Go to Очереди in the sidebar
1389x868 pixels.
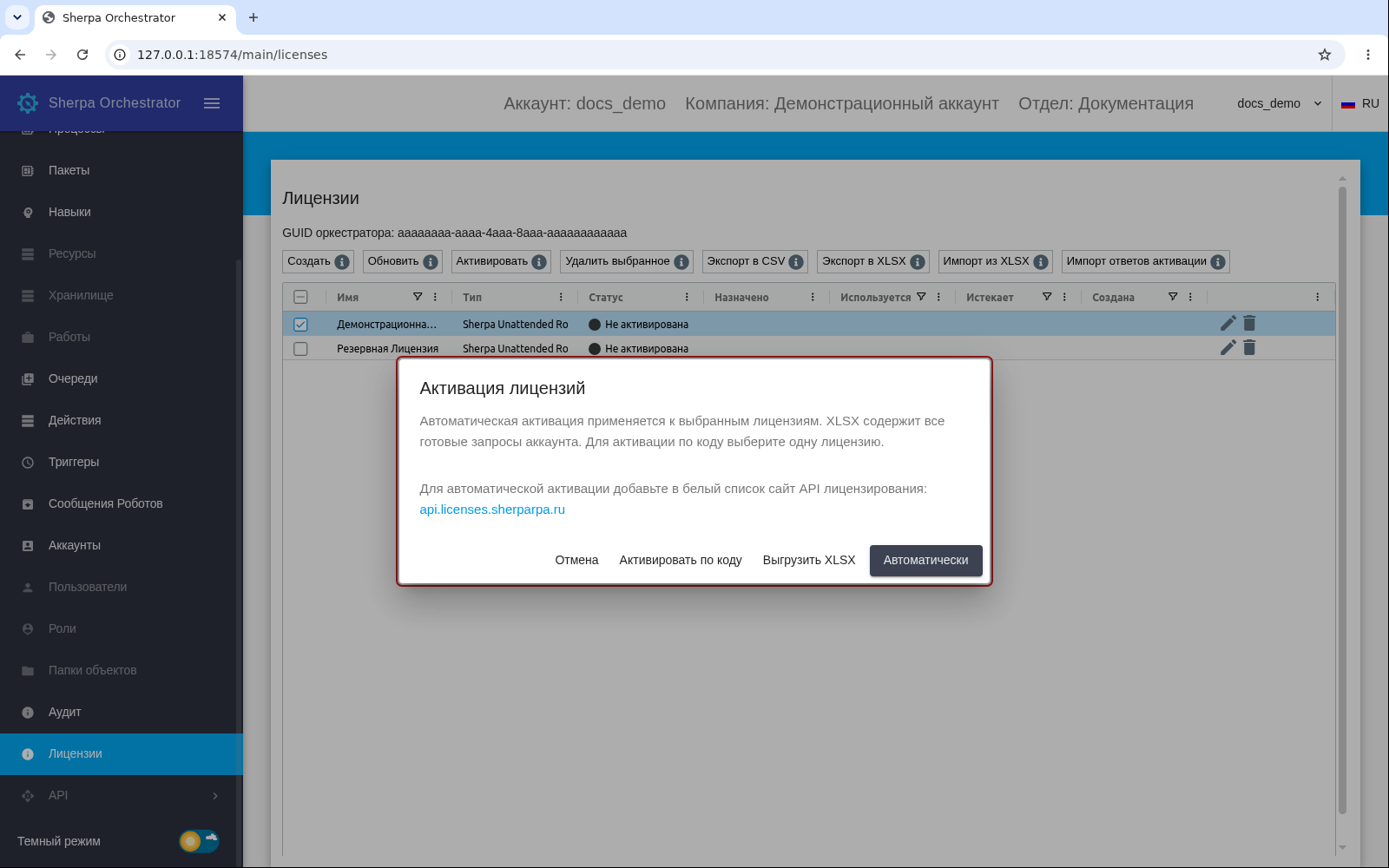click(121, 378)
